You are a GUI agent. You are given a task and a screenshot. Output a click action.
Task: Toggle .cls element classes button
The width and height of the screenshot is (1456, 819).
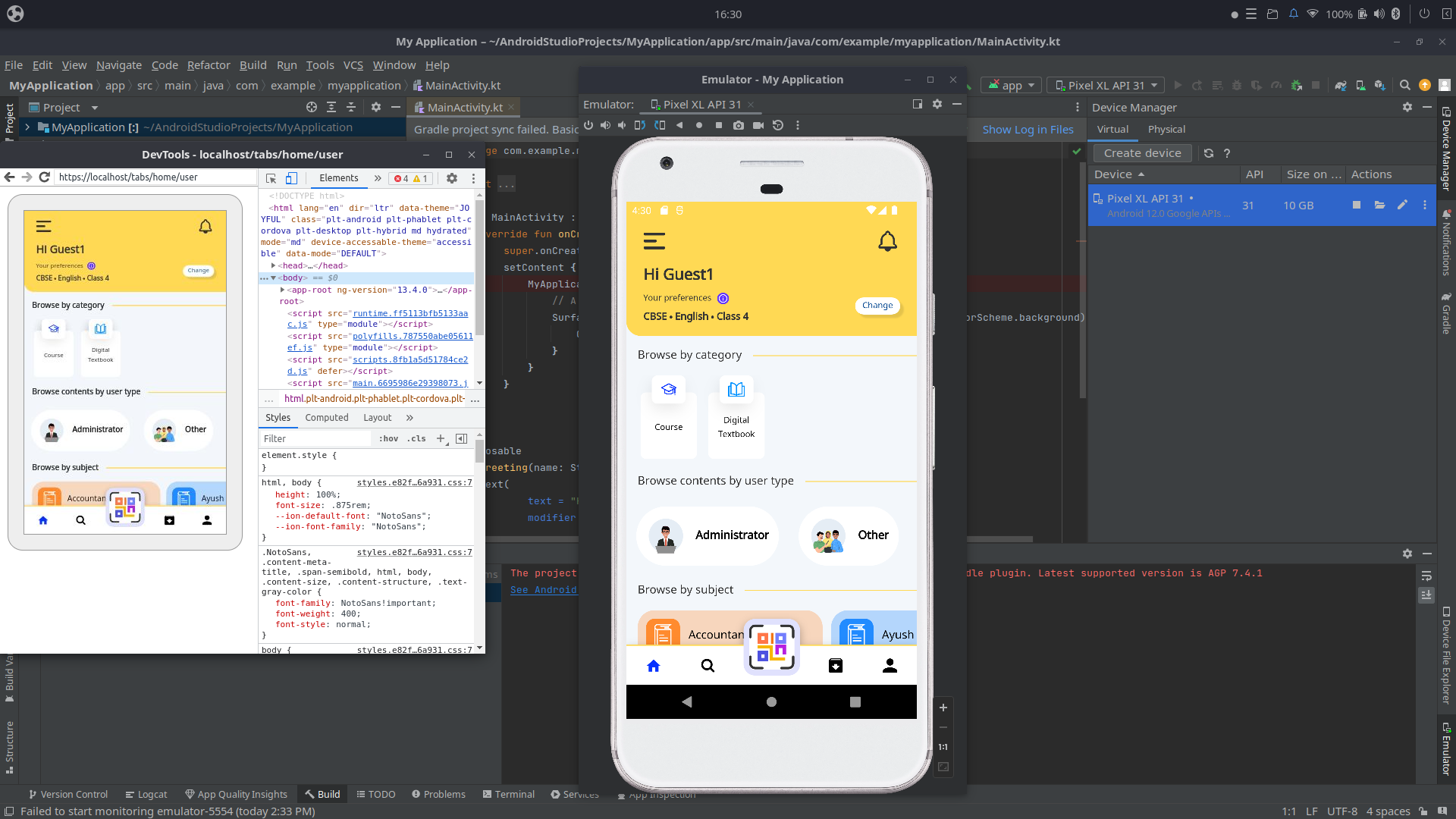pos(416,438)
